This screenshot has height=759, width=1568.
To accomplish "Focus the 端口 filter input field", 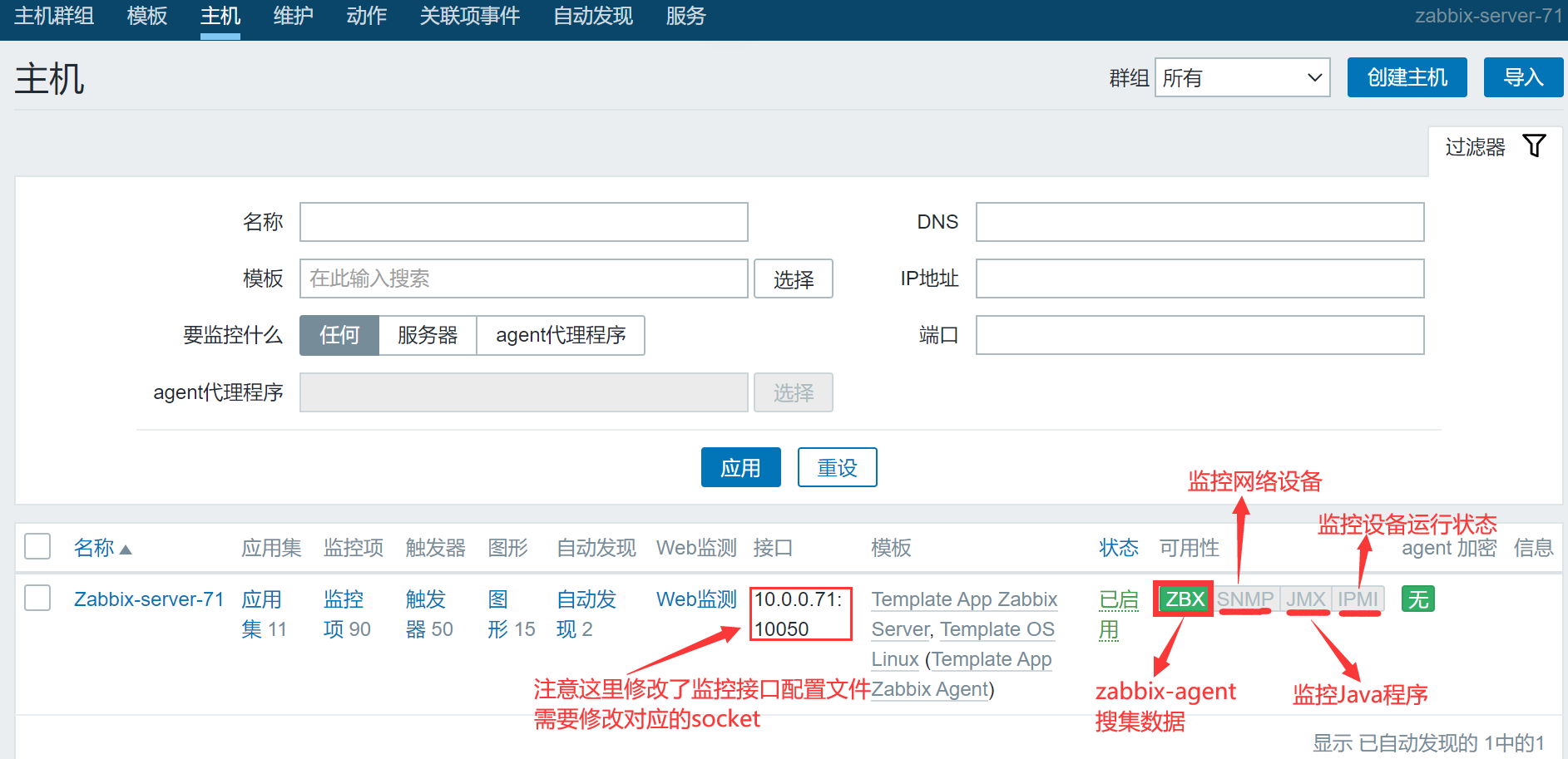I will 1200,335.
